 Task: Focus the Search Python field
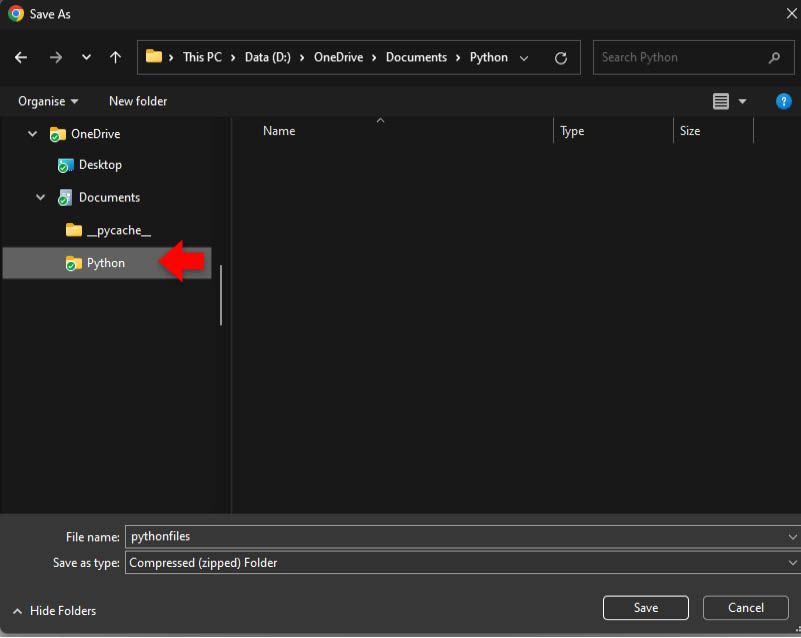coord(693,58)
